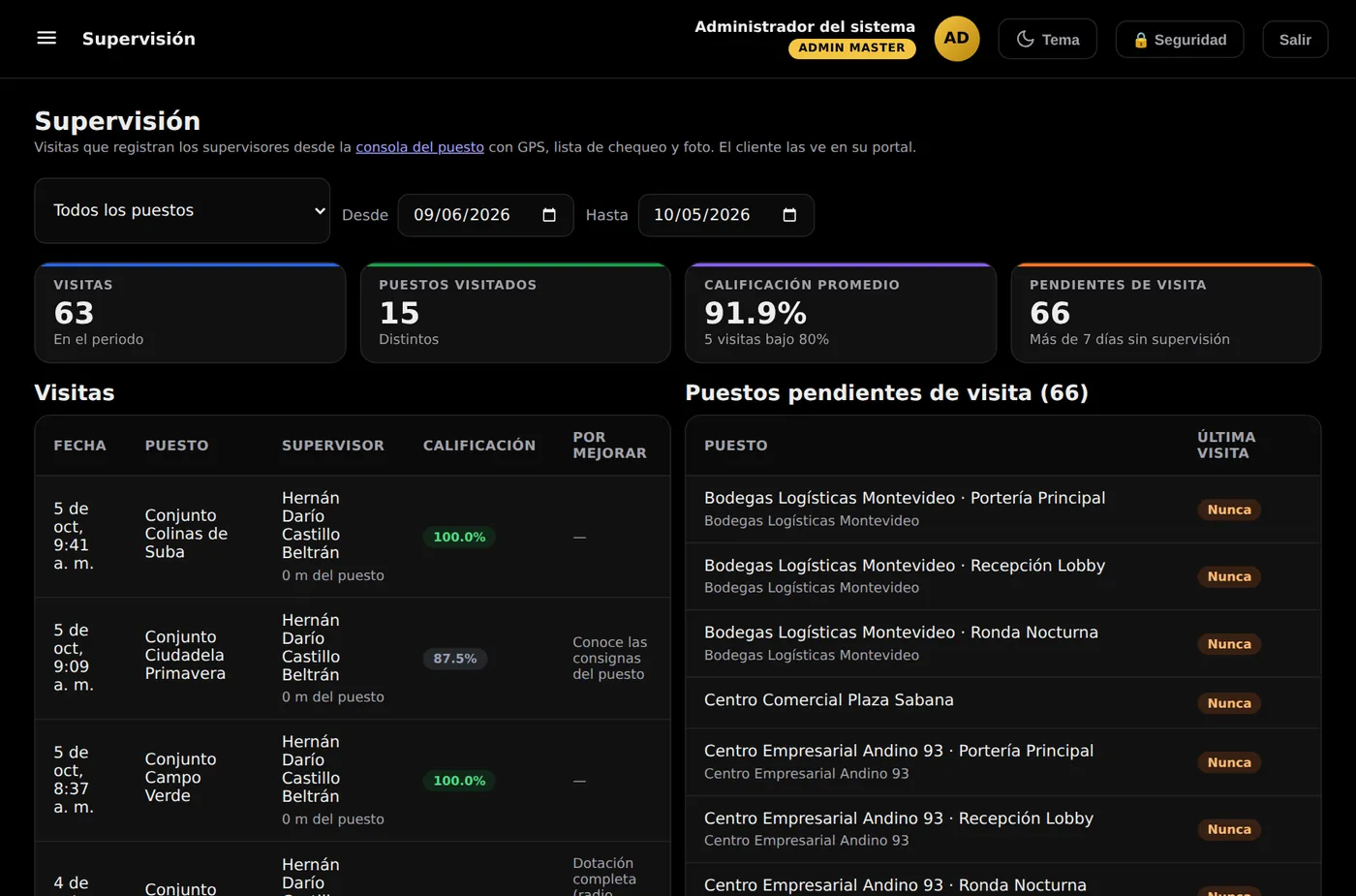This screenshot has height=896, width=1356.
Task: Open Seguridad settings
Action: click(x=1180, y=40)
